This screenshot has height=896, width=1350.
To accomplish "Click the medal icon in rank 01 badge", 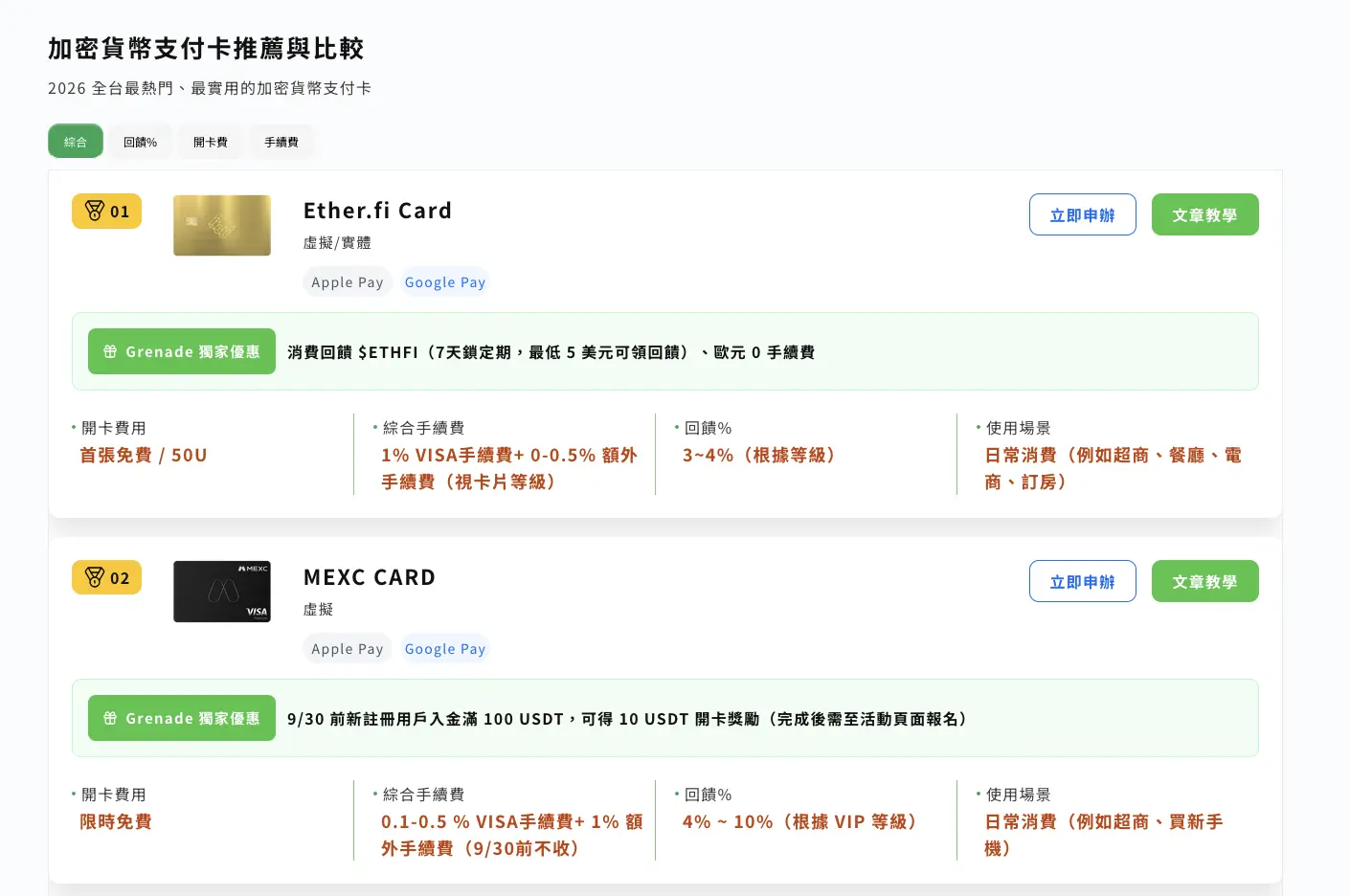I will (95, 212).
